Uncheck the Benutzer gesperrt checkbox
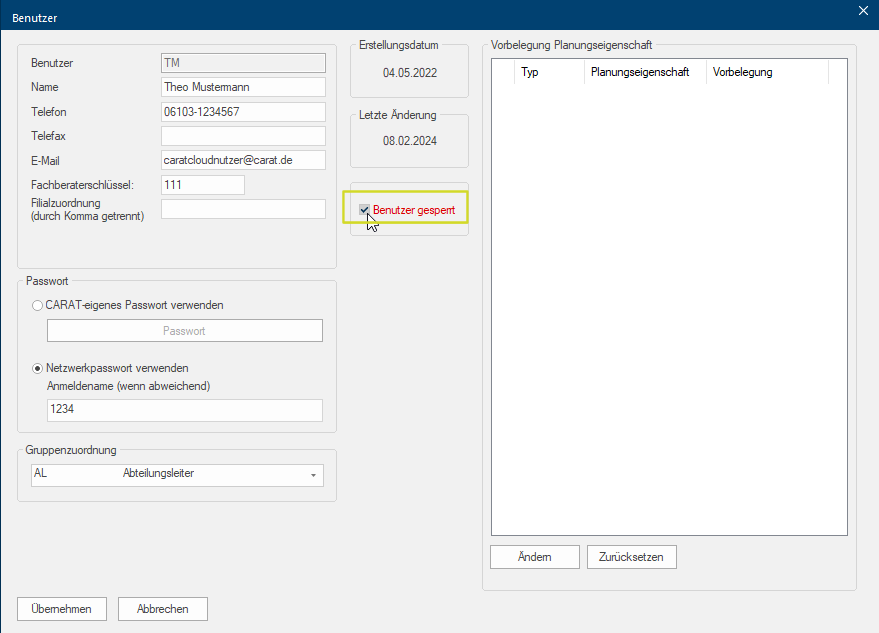 365,210
